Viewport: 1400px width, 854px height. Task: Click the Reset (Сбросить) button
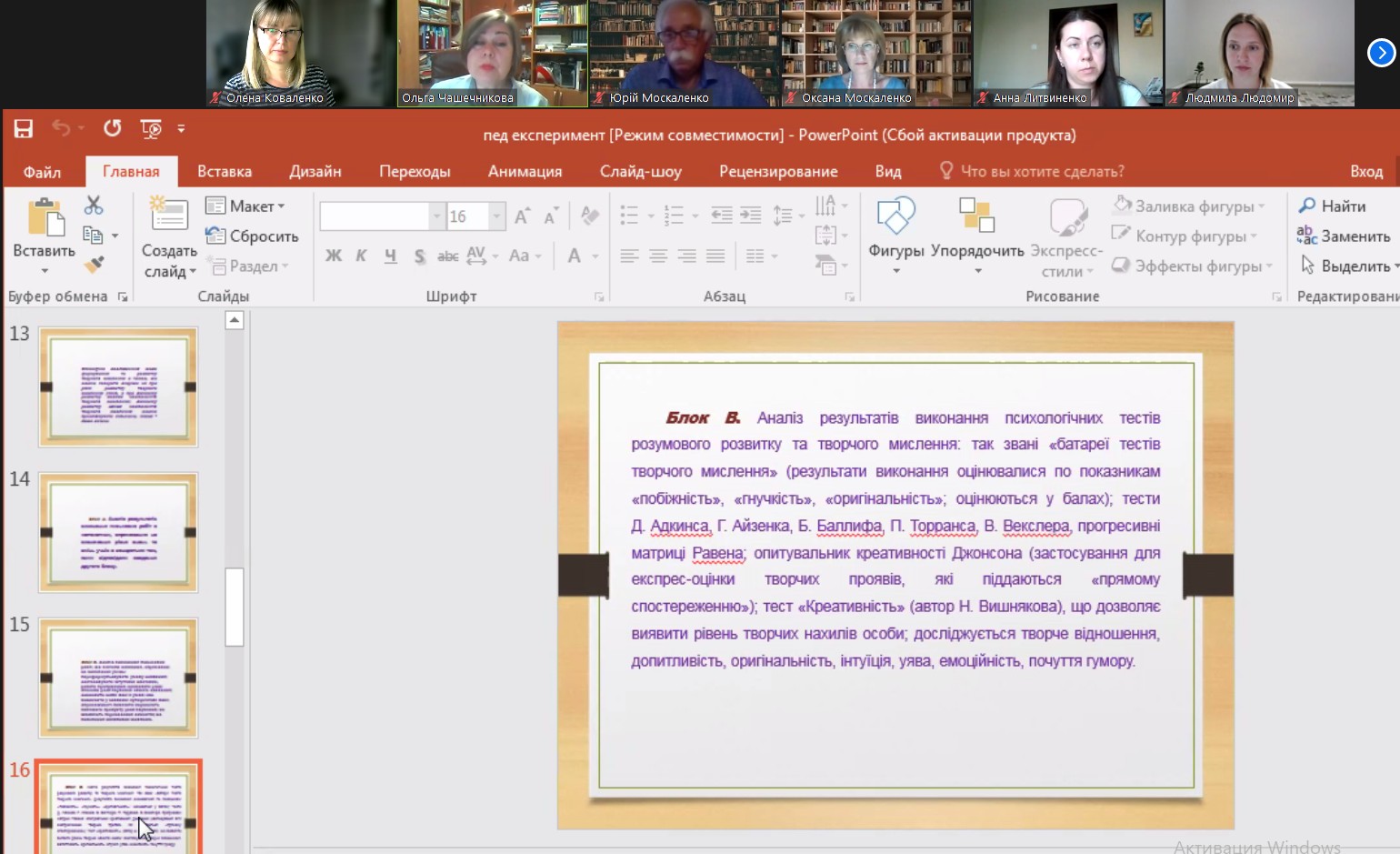coord(253,236)
